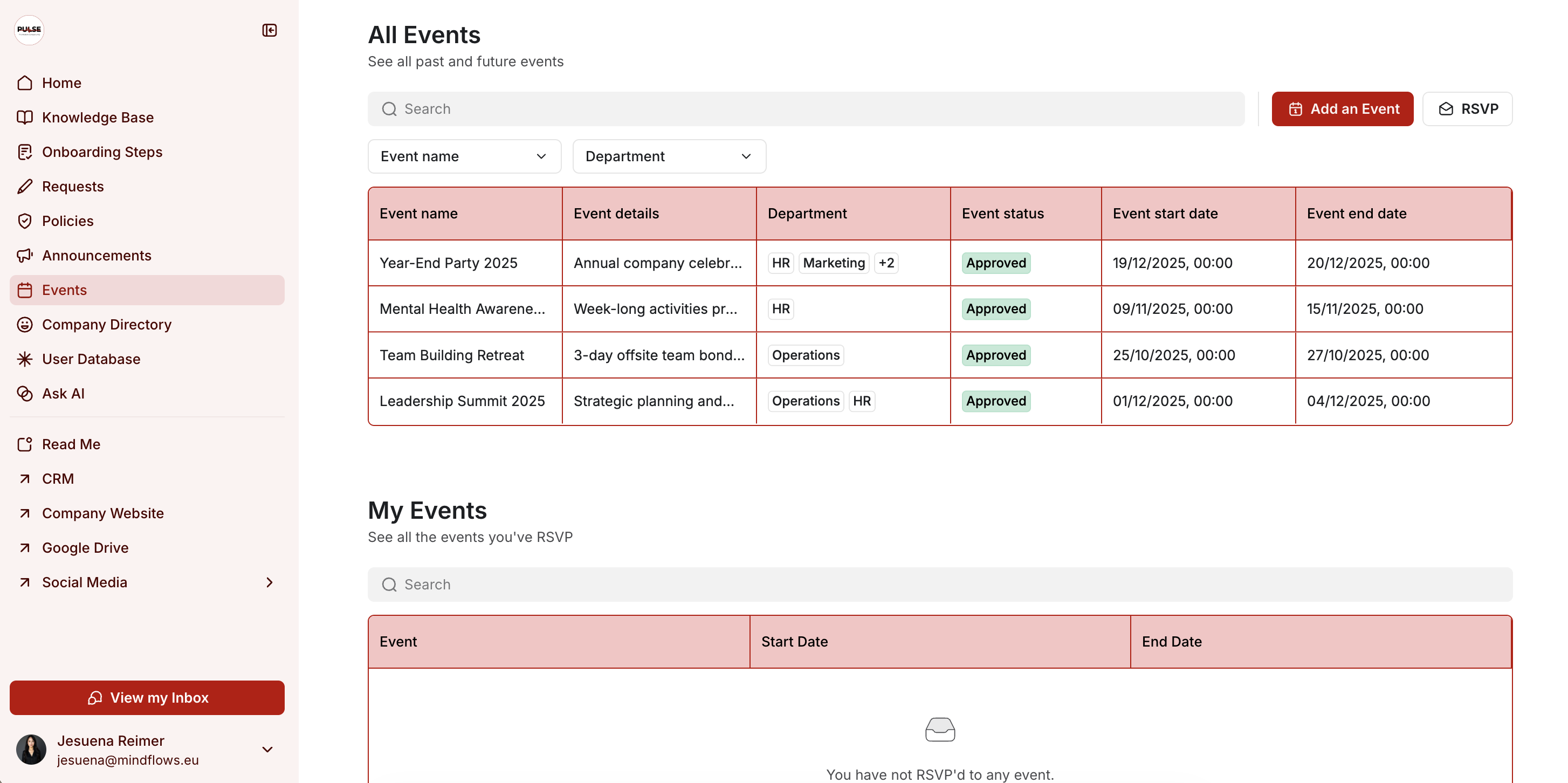This screenshot has height=783, width=1568.
Task: Click the Ask AI icon
Action: point(25,394)
